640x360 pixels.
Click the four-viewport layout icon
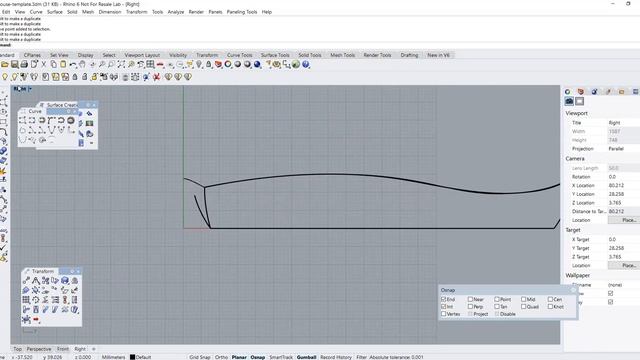(150, 64)
